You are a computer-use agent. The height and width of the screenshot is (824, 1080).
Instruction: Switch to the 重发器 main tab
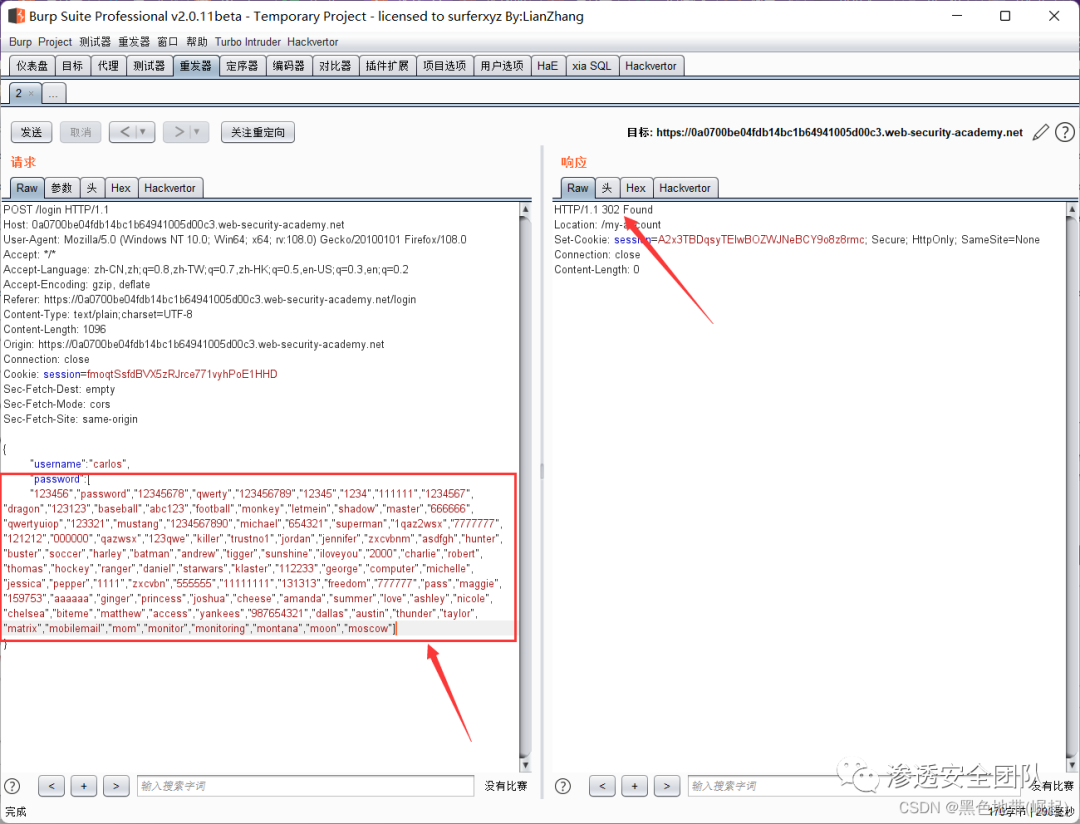(x=196, y=66)
